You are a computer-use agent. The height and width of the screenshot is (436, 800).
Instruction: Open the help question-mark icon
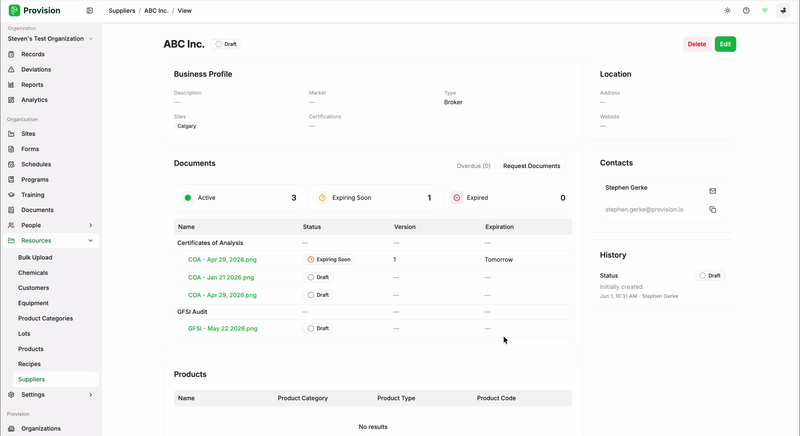pyautogui.click(x=746, y=11)
